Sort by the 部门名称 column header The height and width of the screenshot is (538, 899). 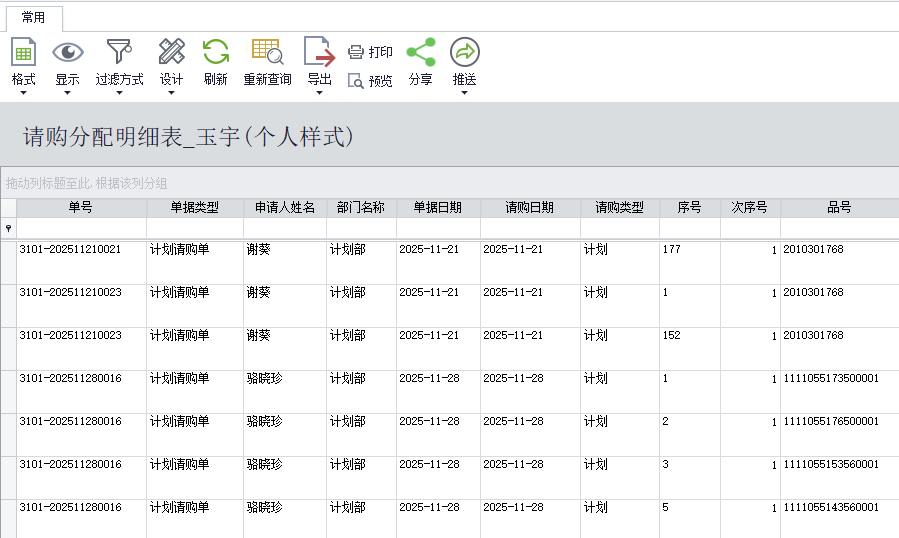click(x=361, y=208)
